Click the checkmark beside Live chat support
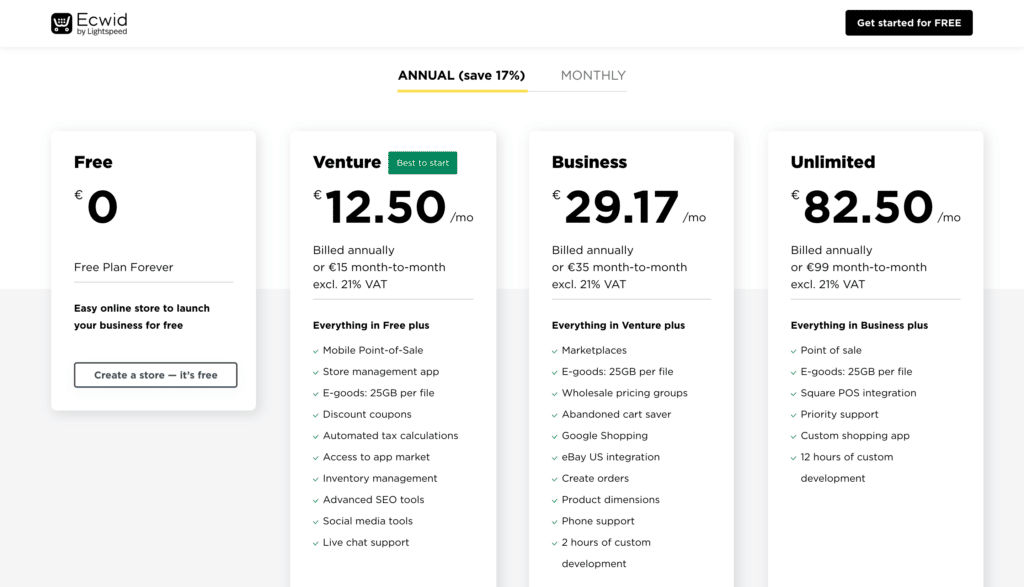Viewport: 1024px width, 587px height. 315,543
